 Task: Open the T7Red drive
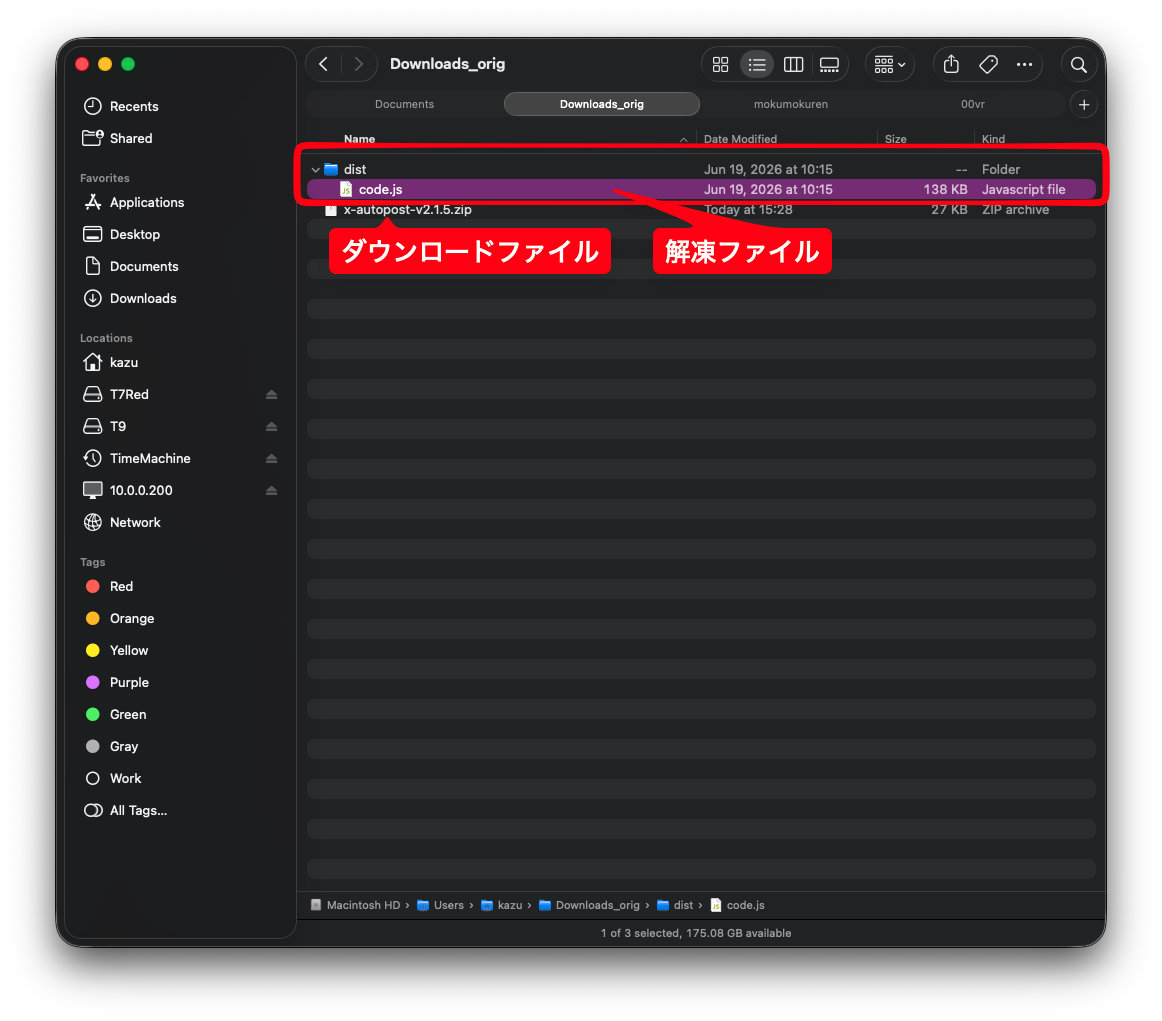(x=129, y=394)
